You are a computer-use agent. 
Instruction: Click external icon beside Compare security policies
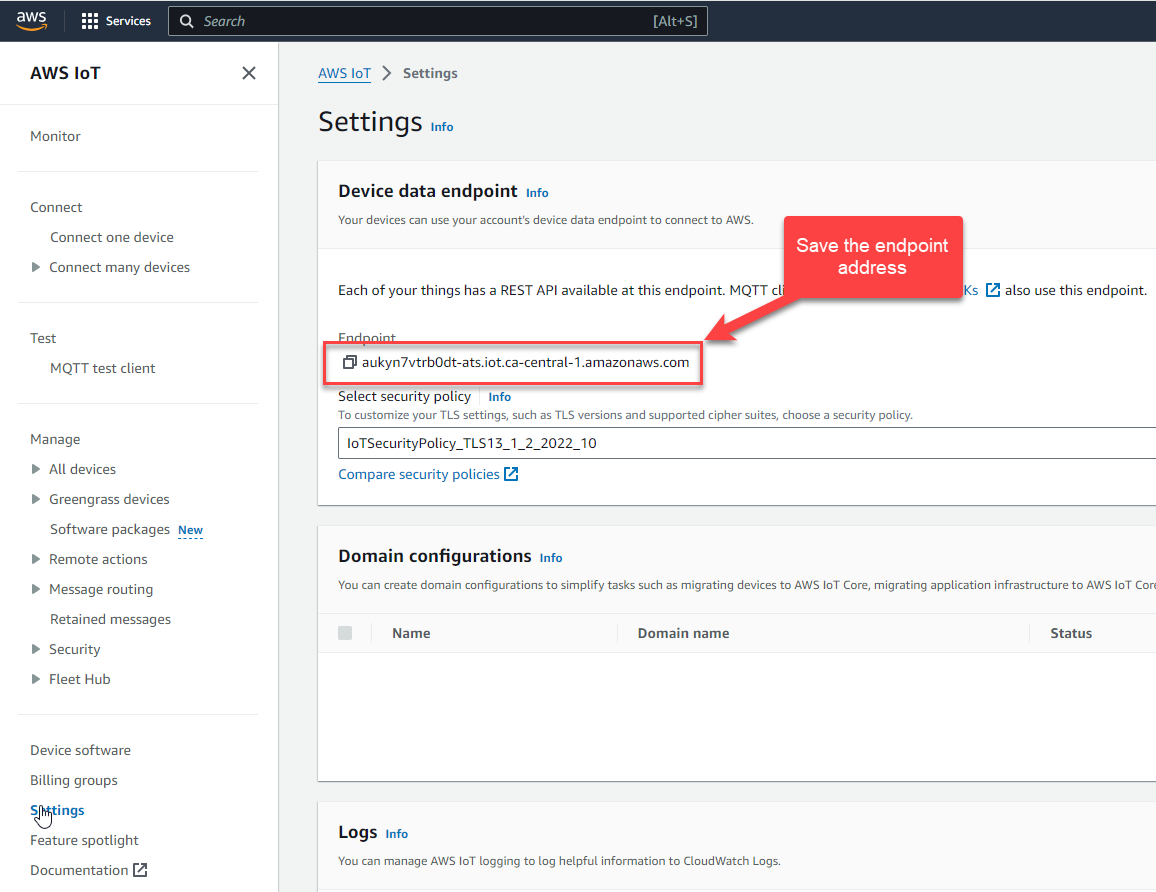pyautogui.click(x=511, y=474)
